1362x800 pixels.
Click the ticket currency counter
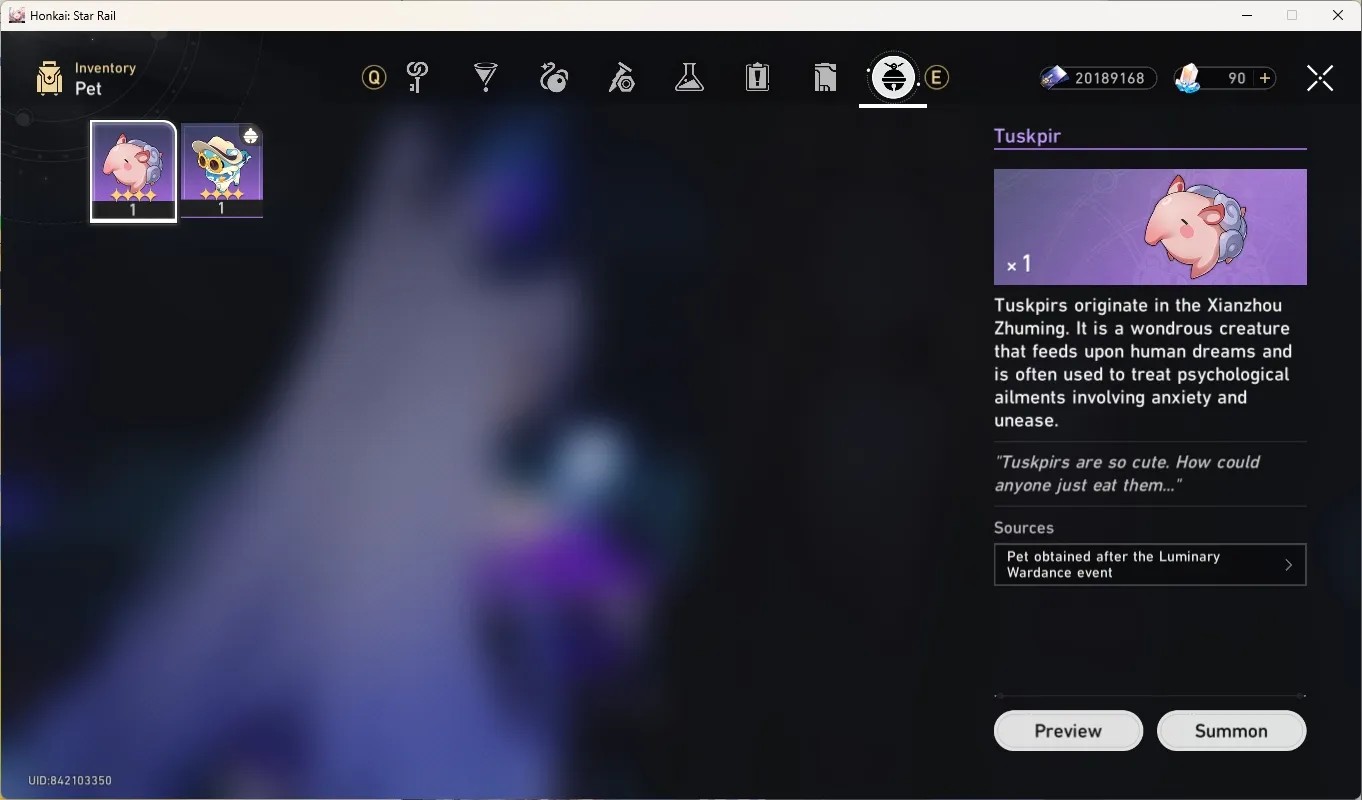1098,78
